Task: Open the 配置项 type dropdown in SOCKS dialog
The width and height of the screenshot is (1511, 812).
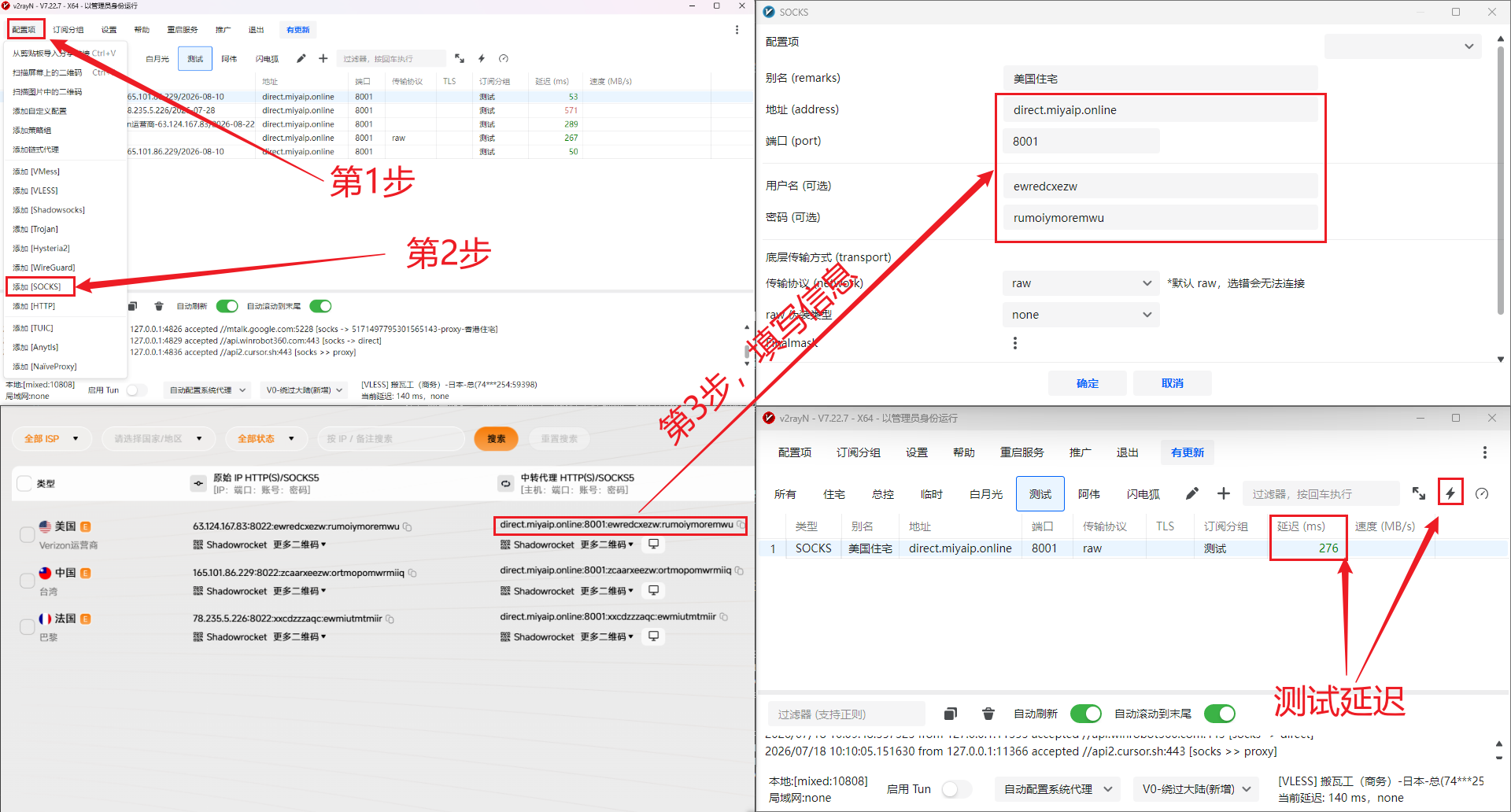Action: coord(1403,46)
